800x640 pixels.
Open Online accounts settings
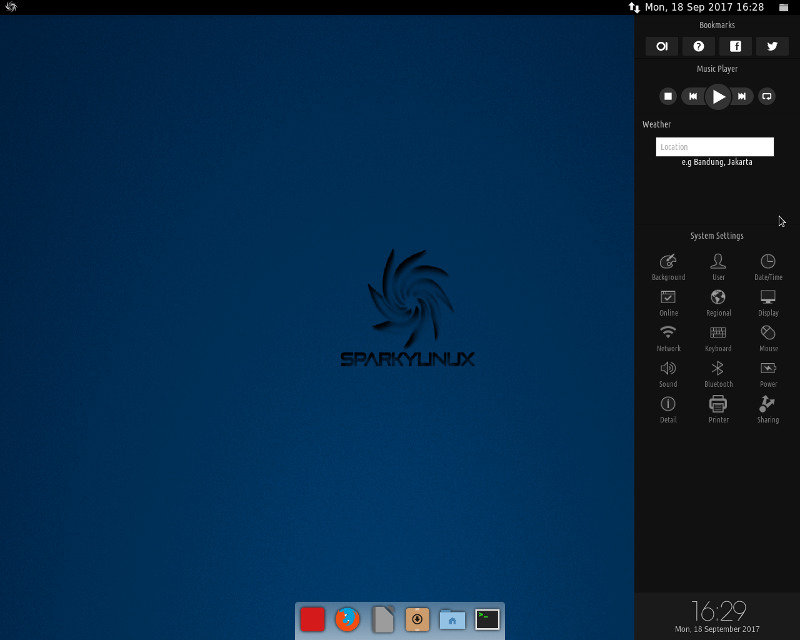668,303
